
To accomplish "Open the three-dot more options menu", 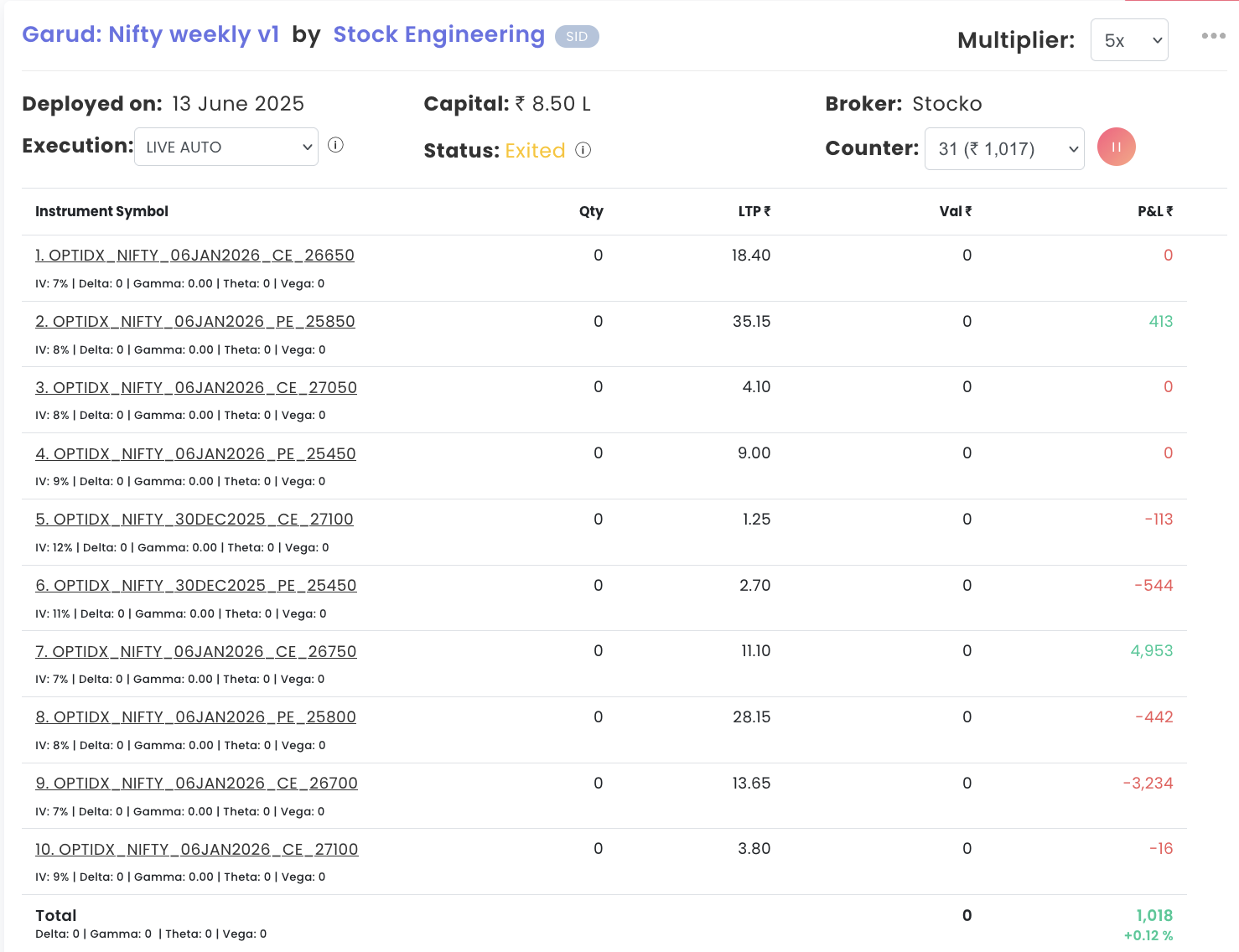I will tap(1213, 36).
